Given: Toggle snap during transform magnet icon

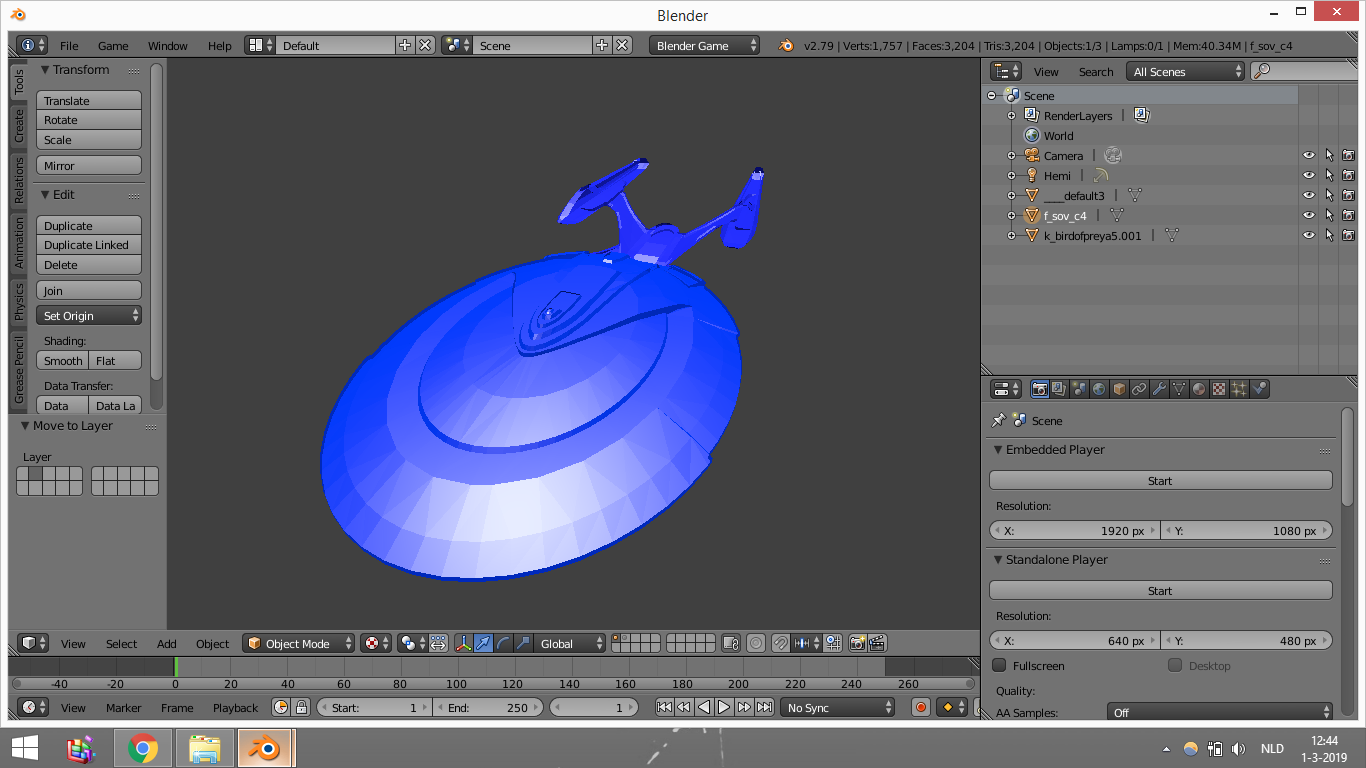Looking at the screenshot, I should (x=780, y=643).
